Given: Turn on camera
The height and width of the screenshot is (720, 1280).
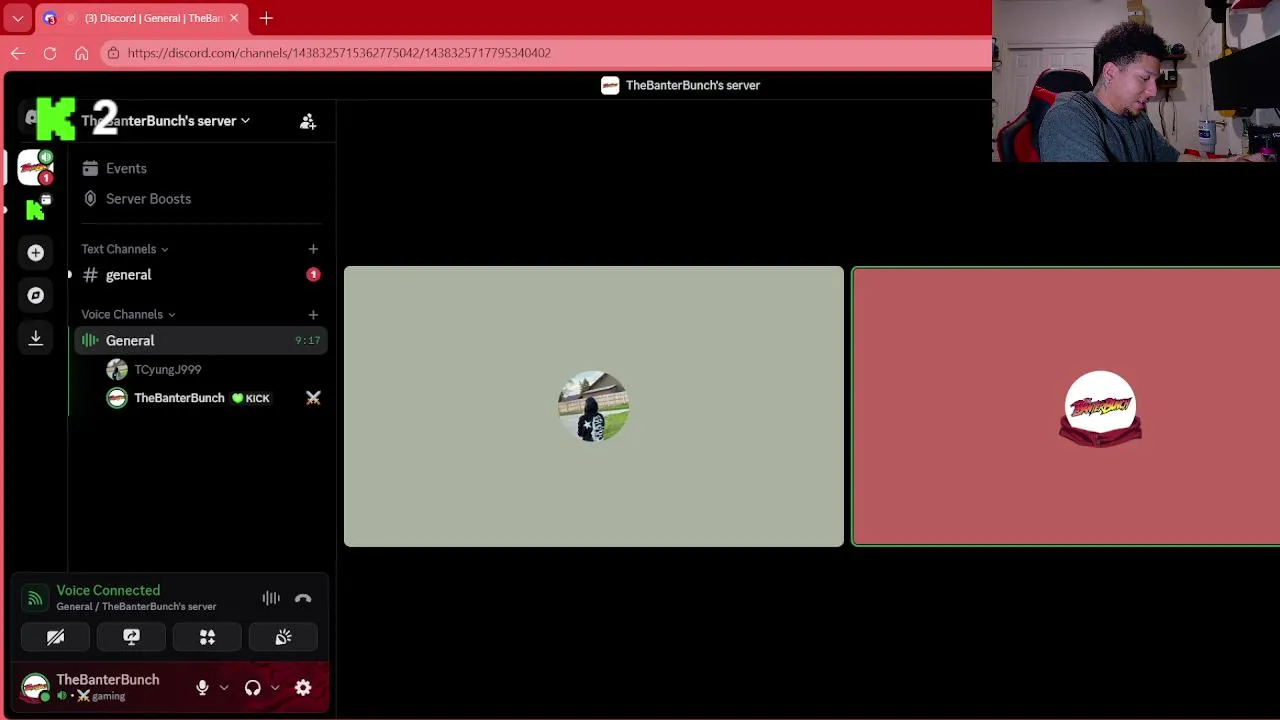Looking at the screenshot, I should 56,637.
